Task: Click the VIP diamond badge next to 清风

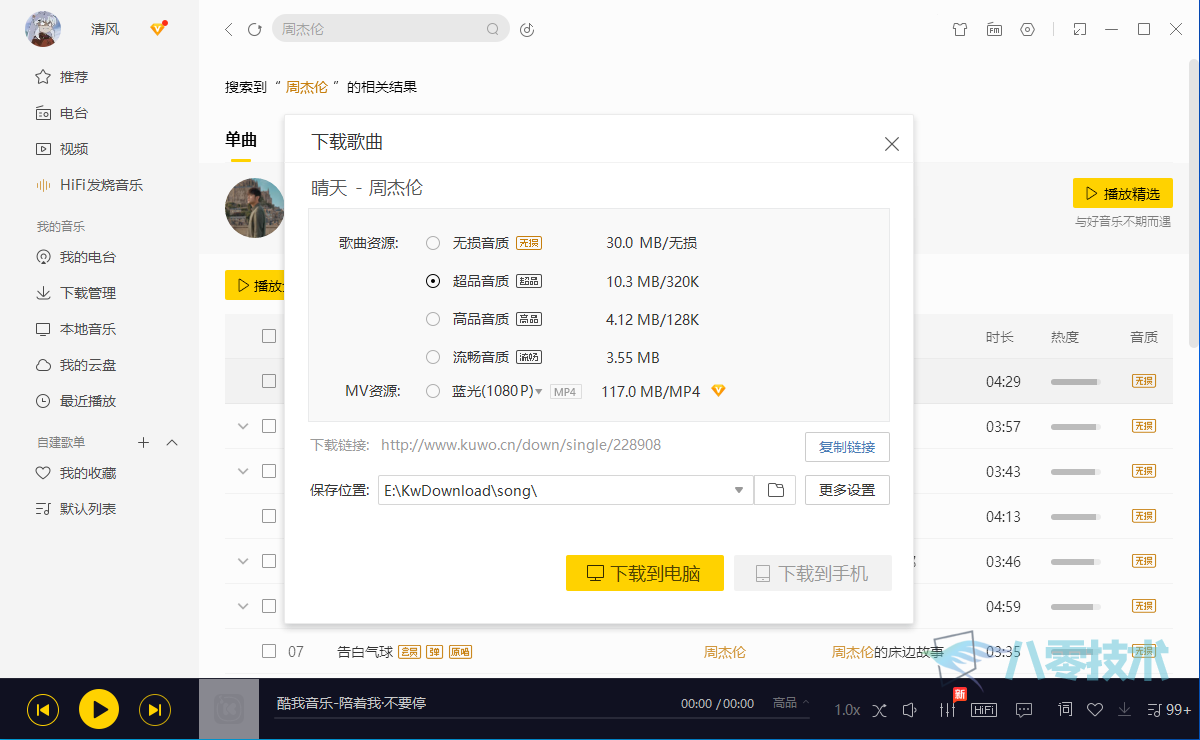Action: pyautogui.click(x=158, y=28)
